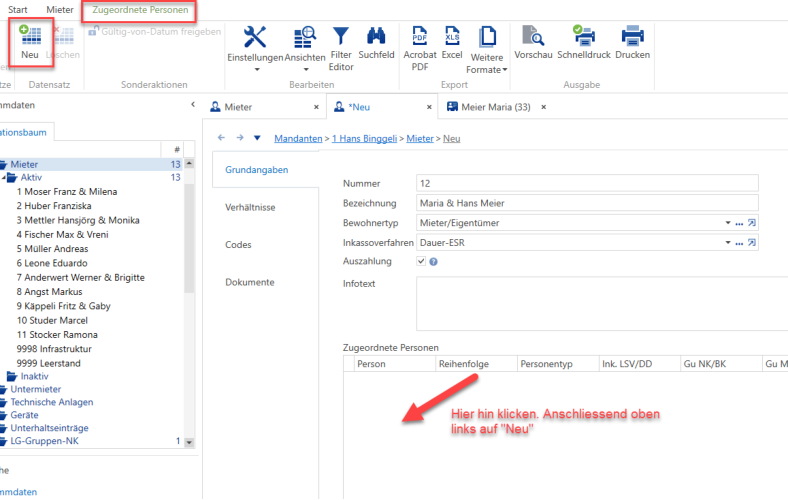The image size is (788, 500).
Task: Jump to Inkassoverfahren record via arrow icon
Action: [x=751, y=243]
